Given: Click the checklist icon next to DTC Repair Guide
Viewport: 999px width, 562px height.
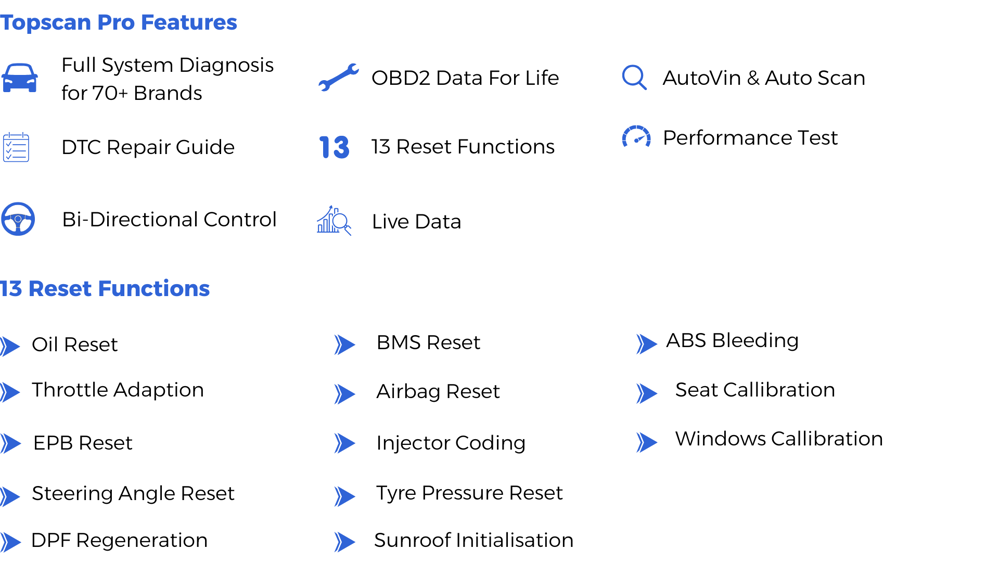Looking at the screenshot, I should point(16,147).
